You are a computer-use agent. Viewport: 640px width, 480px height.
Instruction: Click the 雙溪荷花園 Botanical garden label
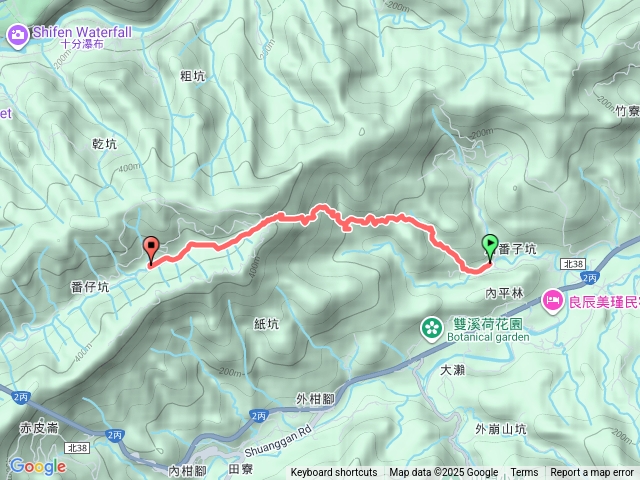pos(488,331)
